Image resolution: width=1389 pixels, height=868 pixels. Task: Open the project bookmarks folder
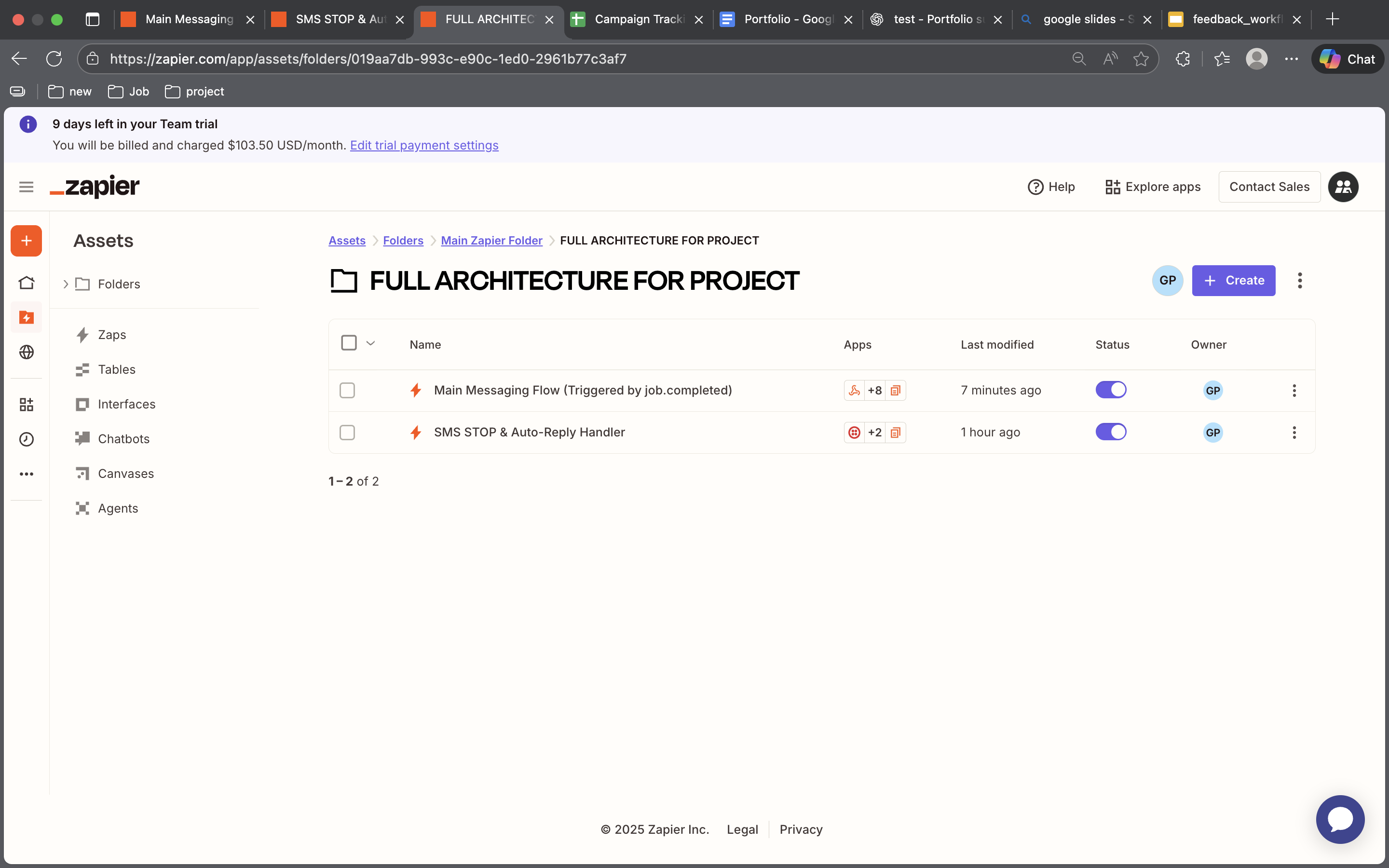point(194,91)
